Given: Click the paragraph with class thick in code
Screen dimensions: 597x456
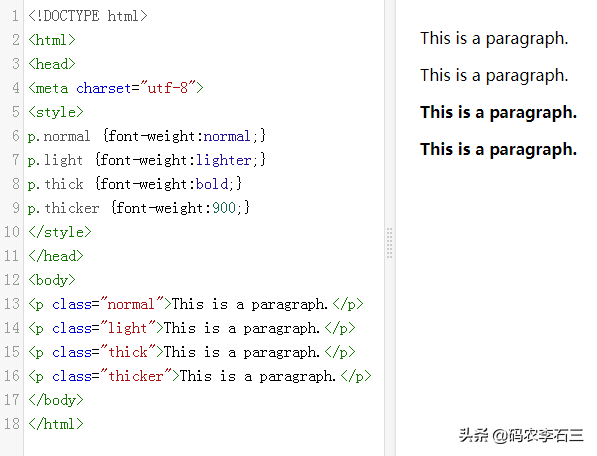Looking at the screenshot, I should (192, 352).
